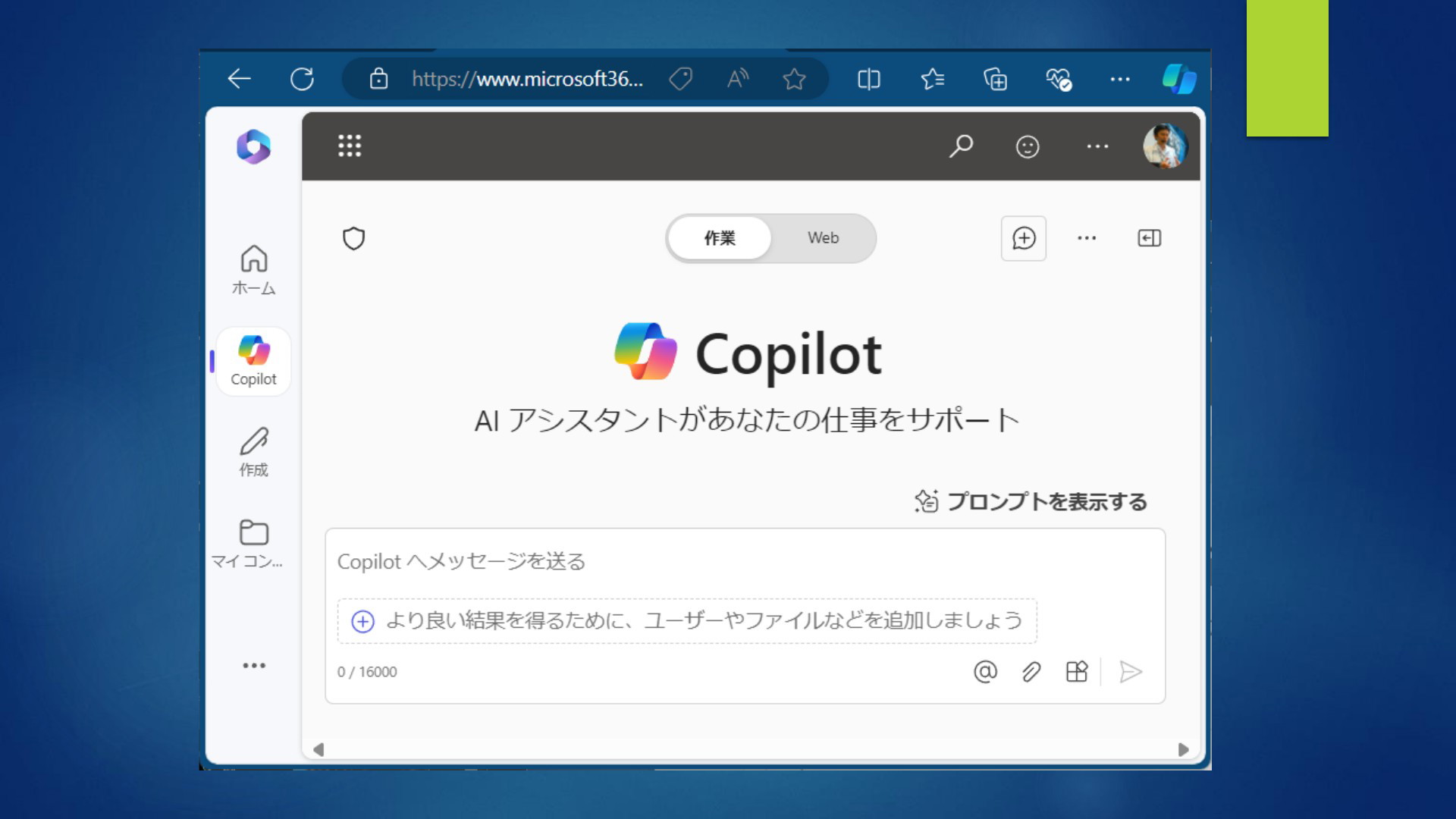Open shopping price tag icon in address bar
Screen dimensions: 1456x819
coord(680,79)
